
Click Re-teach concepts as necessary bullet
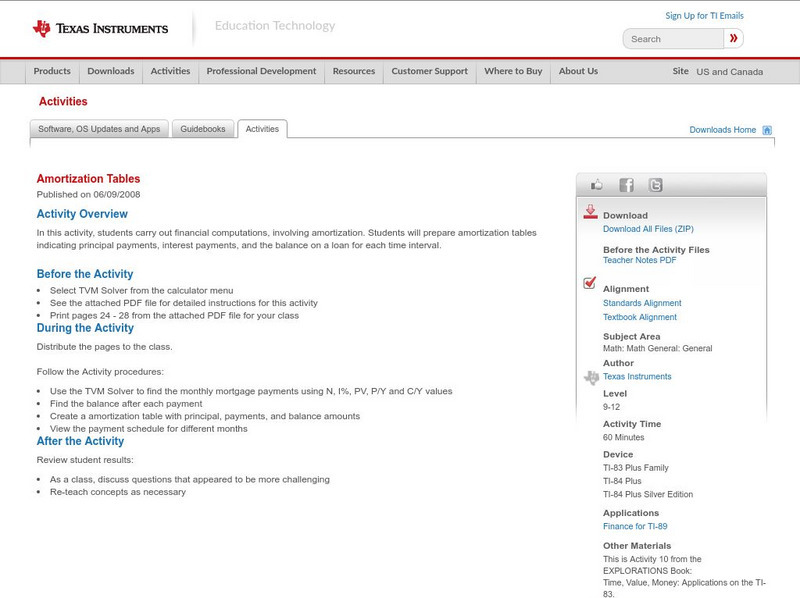(x=118, y=492)
